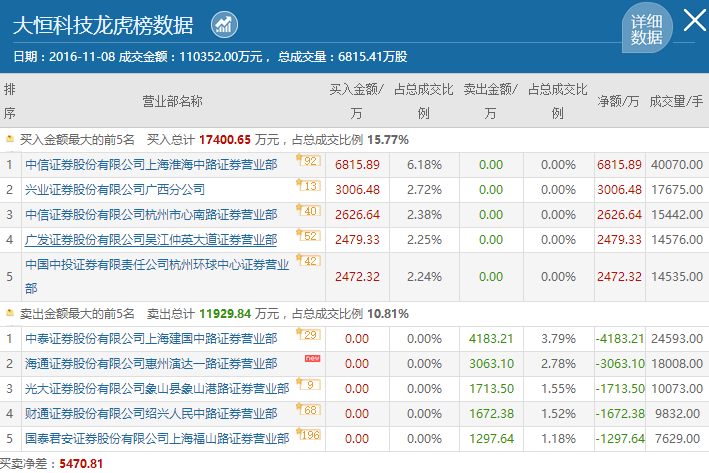Open 财通证券股份有限公司绍兴人民中路证券营业部 link
Image resolution: width=709 pixels, height=473 pixels.
click(151, 413)
